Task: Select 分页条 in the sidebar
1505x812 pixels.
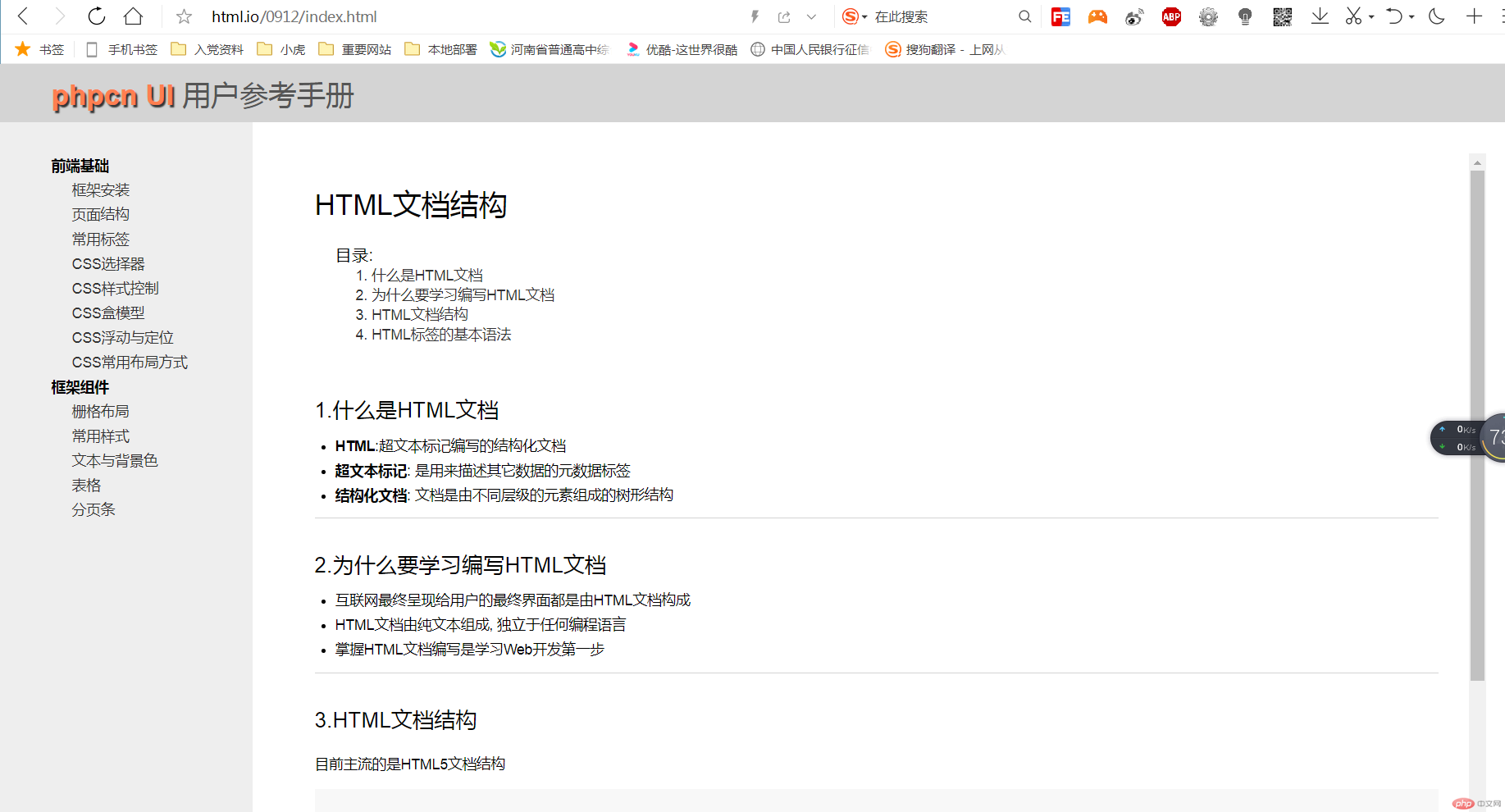Action: pyautogui.click(x=93, y=510)
